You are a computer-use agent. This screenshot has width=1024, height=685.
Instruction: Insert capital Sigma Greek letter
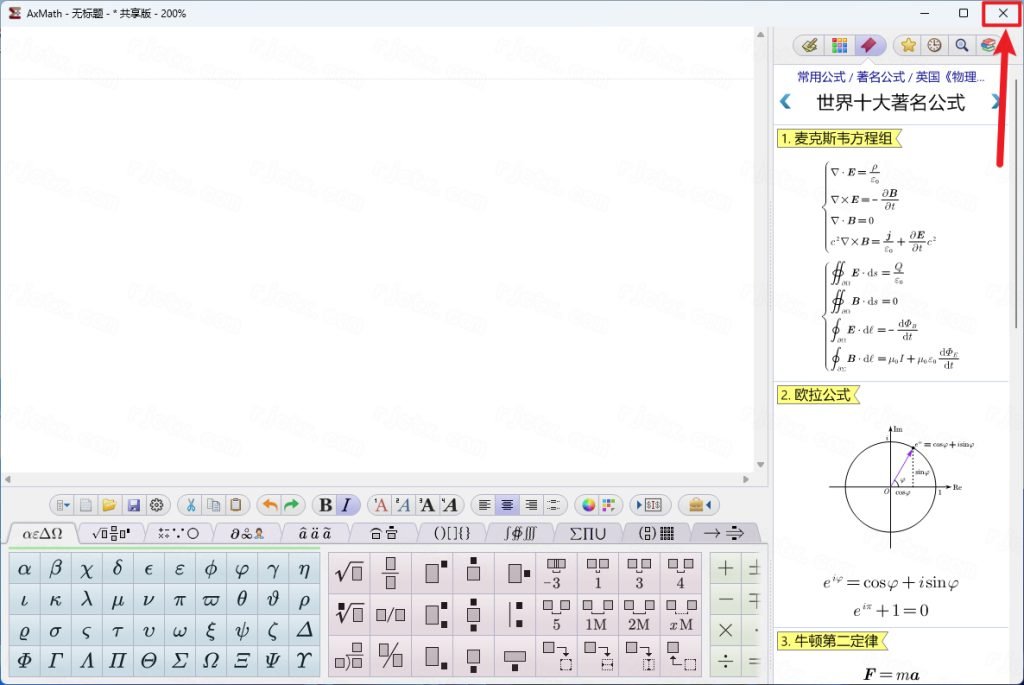[180, 660]
